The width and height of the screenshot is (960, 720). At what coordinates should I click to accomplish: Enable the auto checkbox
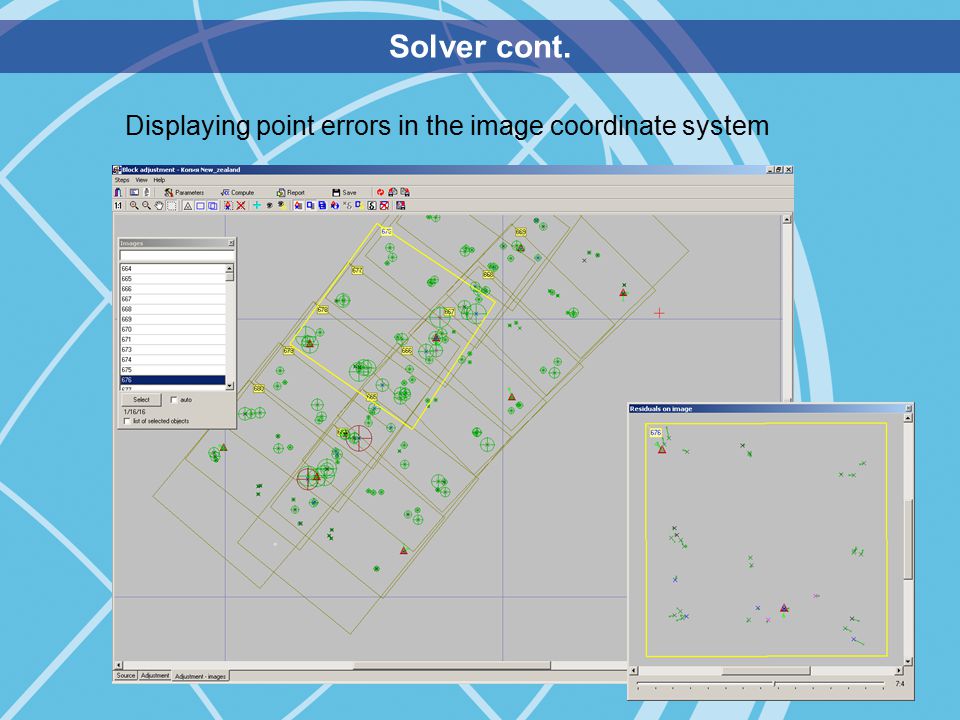174,400
